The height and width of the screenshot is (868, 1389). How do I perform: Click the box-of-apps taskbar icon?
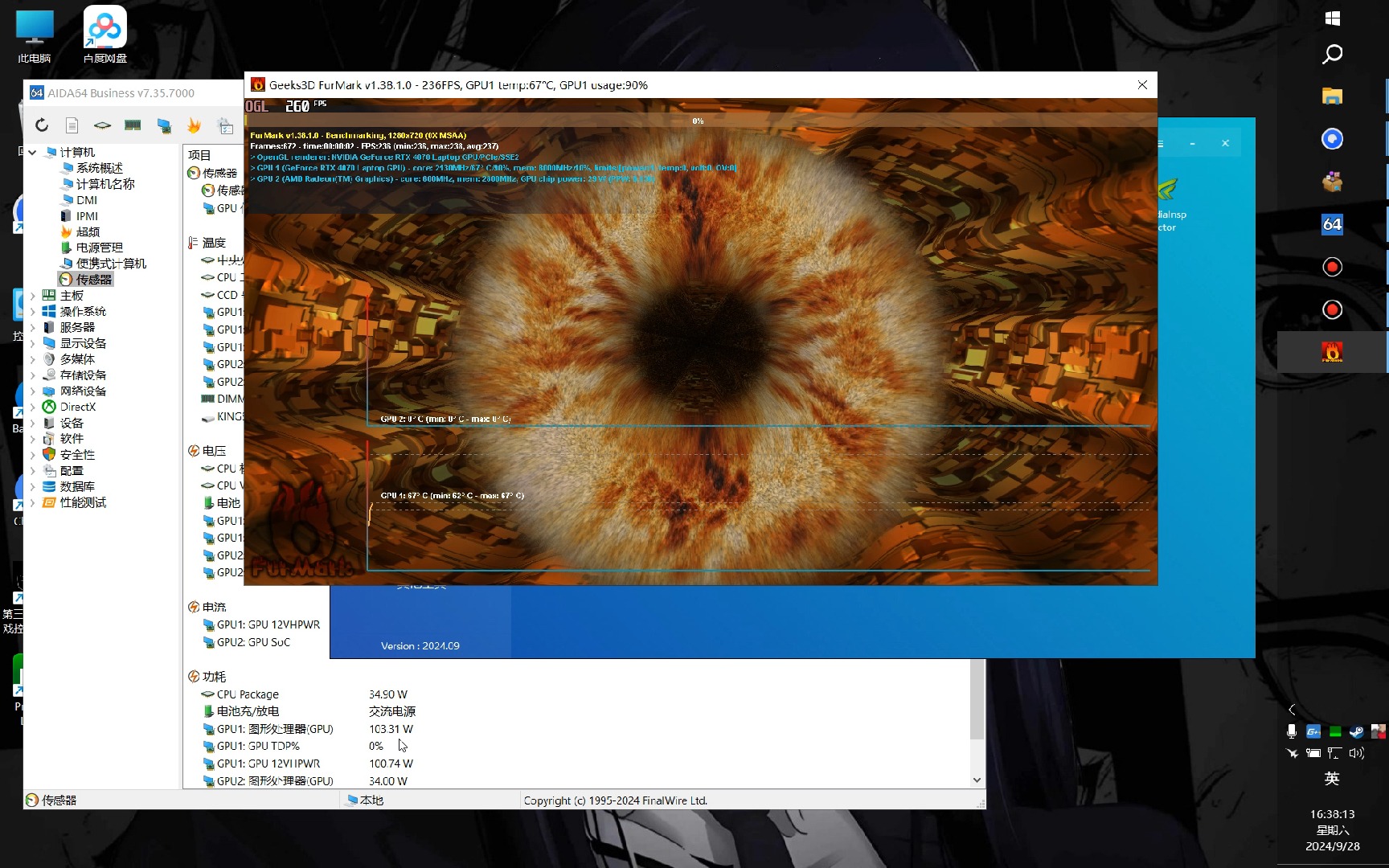coord(1332,182)
